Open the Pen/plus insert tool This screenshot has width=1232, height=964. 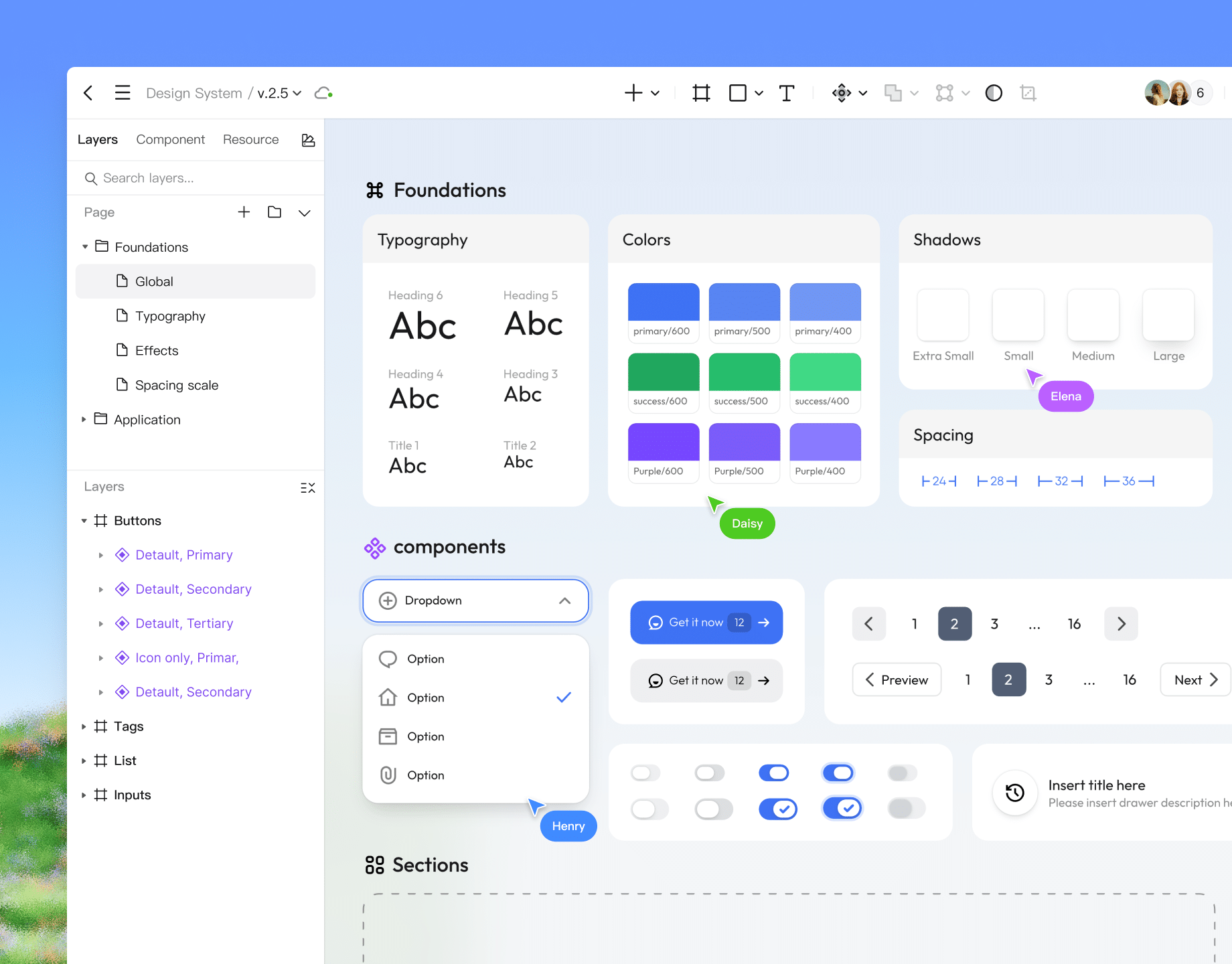[634, 92]
